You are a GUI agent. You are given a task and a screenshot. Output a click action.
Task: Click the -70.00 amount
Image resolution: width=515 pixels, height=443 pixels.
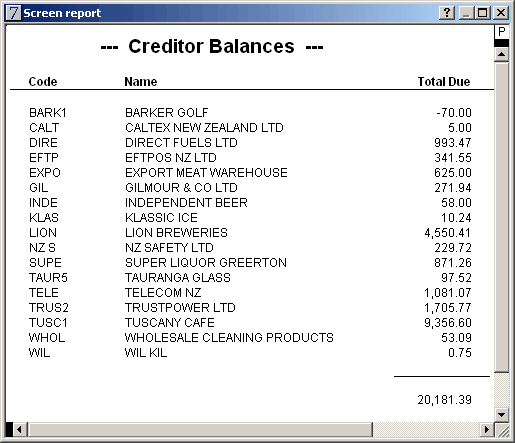point(454,113)
